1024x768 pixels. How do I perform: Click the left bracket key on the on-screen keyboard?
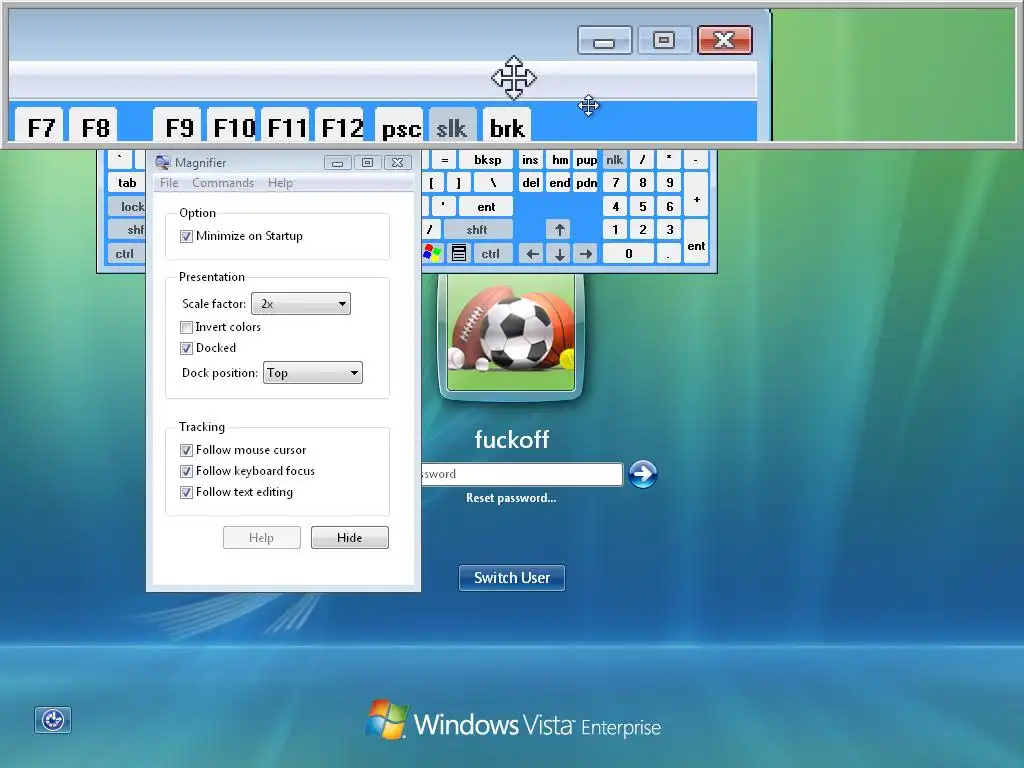coord(432,183)
